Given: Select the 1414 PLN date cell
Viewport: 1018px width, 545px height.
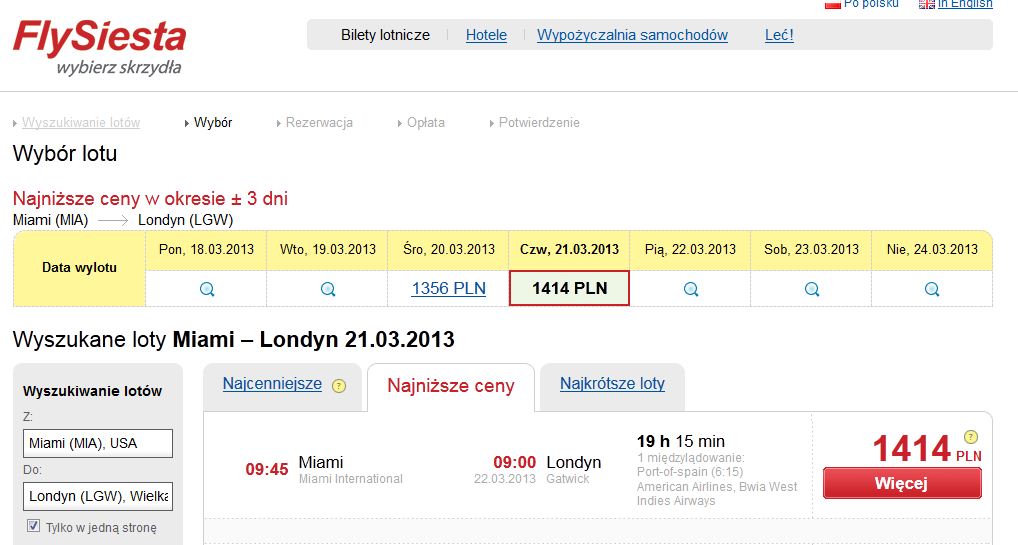Looking at the screenshot, I should [569, 288].
